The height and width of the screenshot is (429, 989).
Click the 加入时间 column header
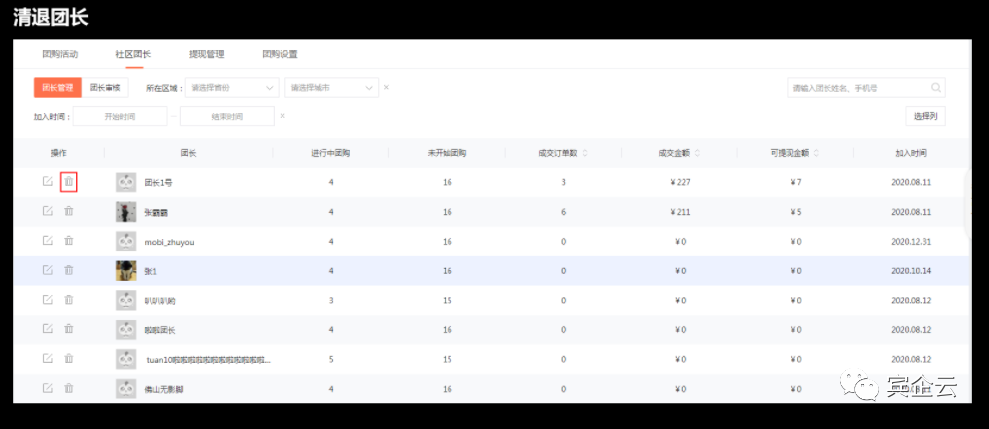911,153
